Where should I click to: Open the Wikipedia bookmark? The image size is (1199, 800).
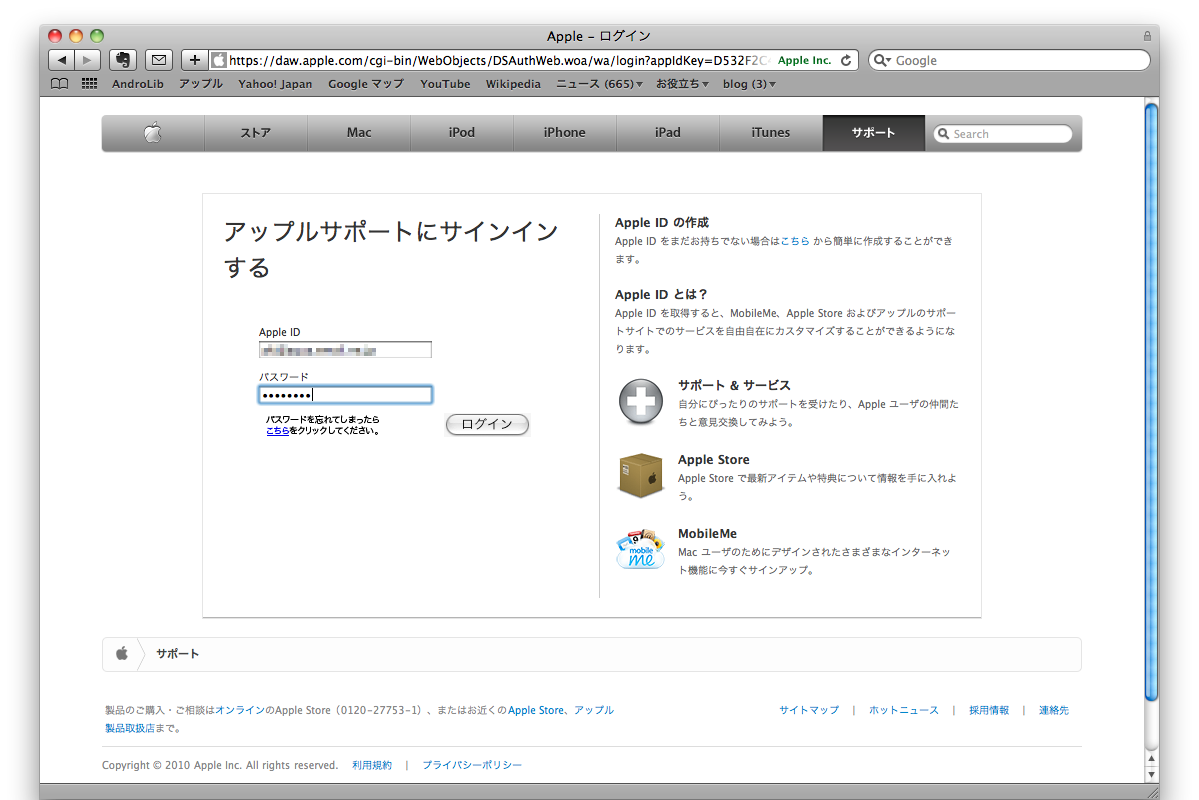(x=513, y=83)
